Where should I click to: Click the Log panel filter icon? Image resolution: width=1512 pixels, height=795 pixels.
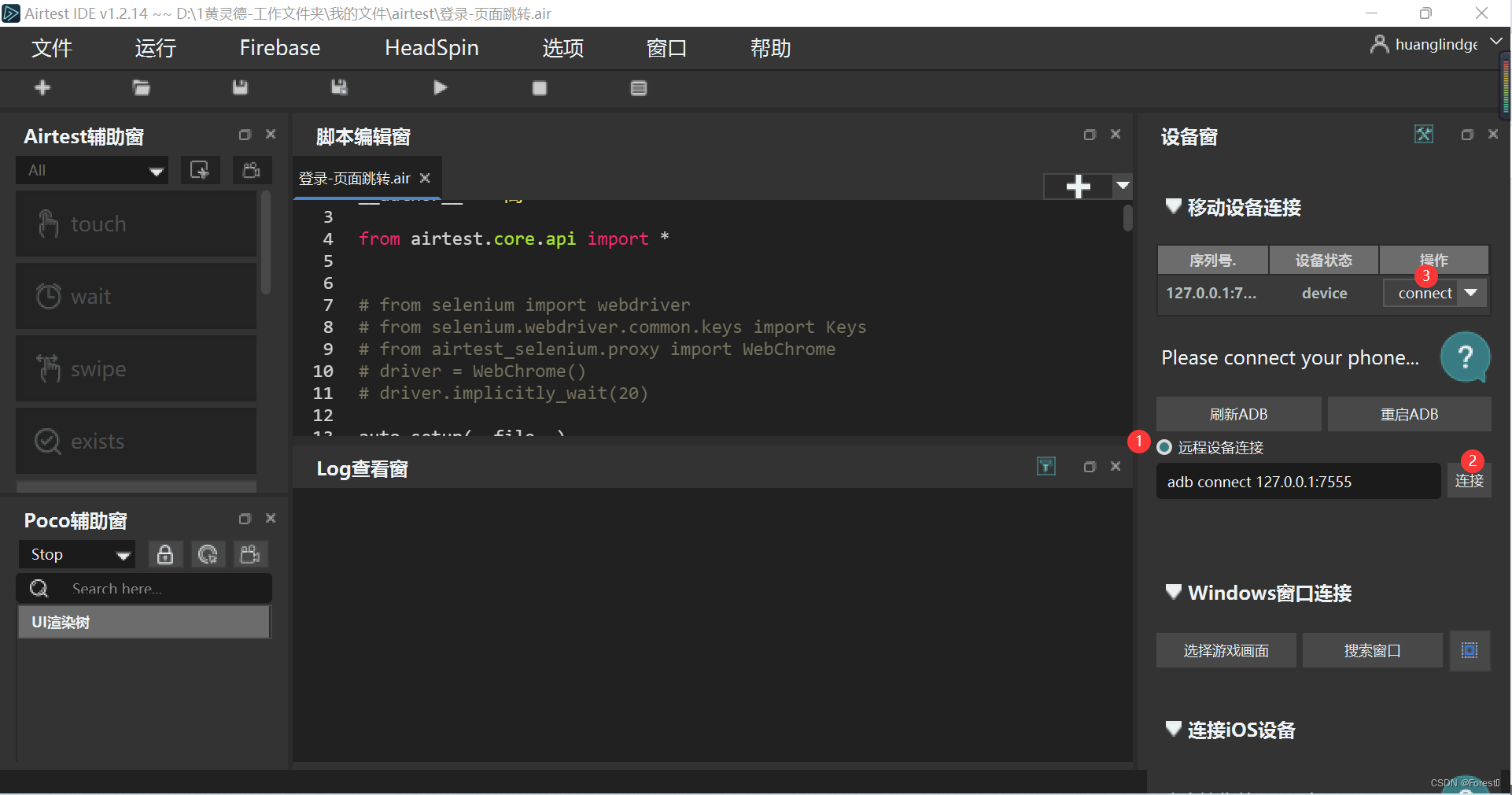[1045, 467]
